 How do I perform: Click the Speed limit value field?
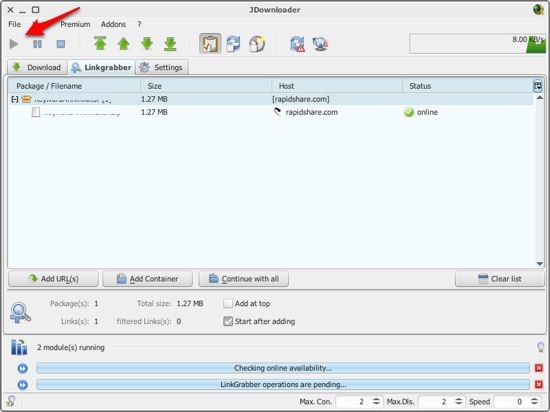point(511,401)
